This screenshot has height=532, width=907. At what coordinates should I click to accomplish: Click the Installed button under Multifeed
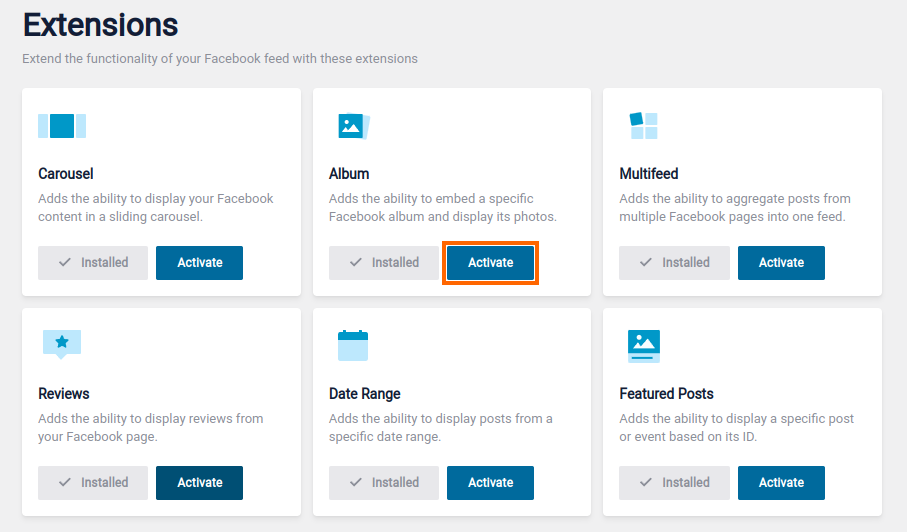coord(674,263)
